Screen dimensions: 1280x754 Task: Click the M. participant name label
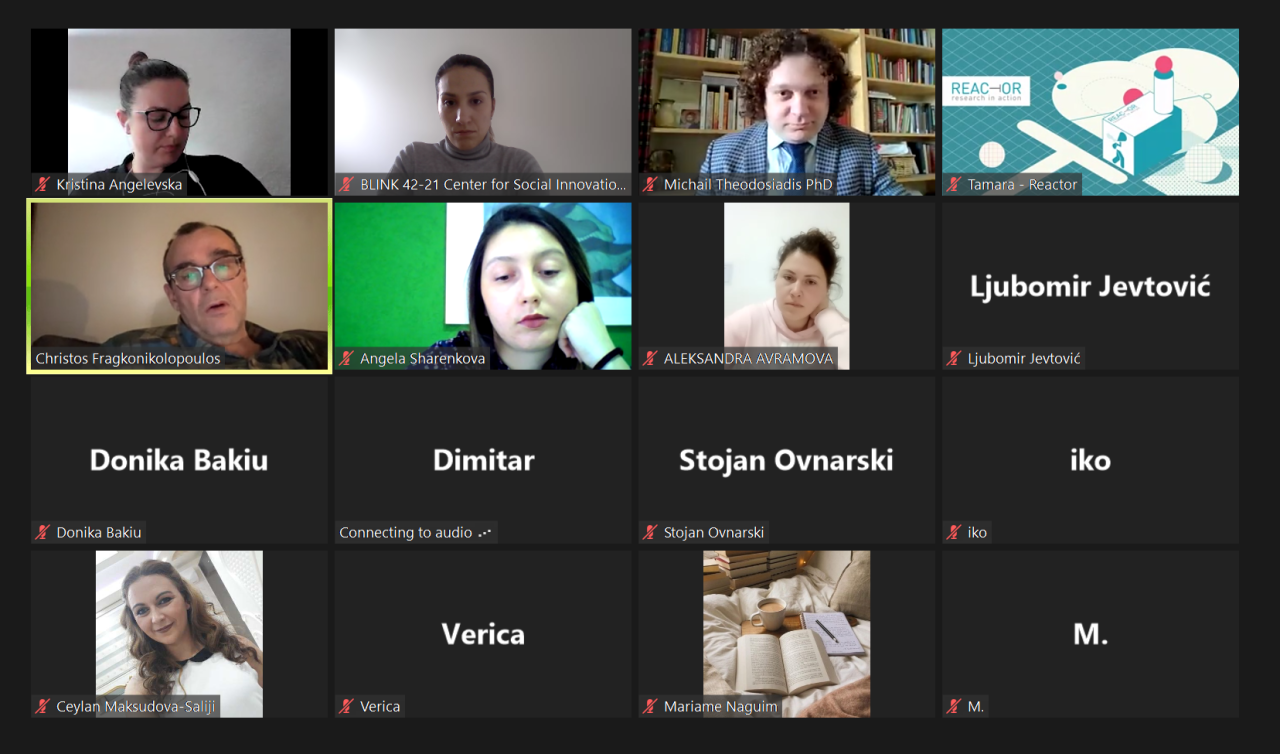click(x=976, y=706)
